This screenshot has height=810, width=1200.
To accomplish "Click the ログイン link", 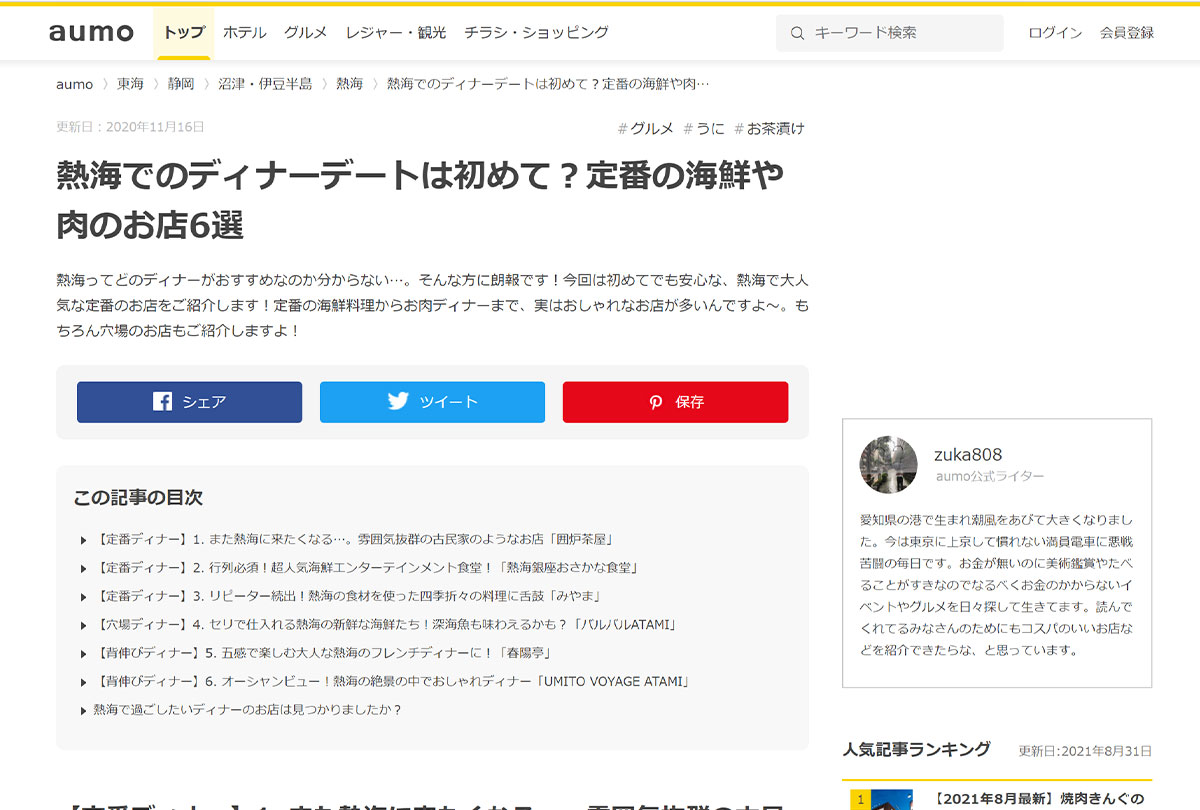I will 1055,33.
